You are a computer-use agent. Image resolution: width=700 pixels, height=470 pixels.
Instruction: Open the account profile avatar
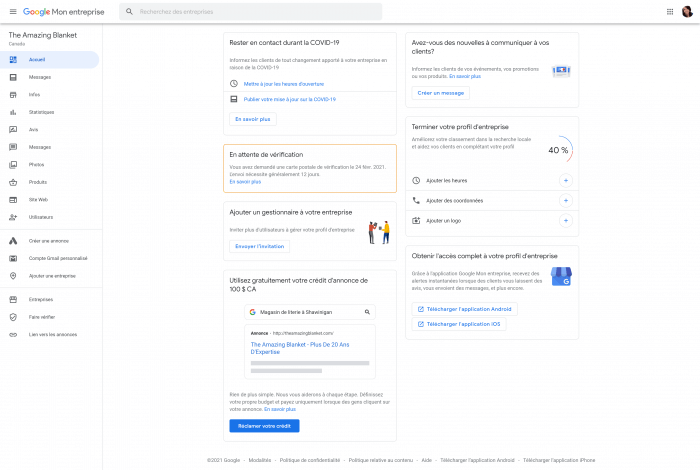[x=687, y=12]
